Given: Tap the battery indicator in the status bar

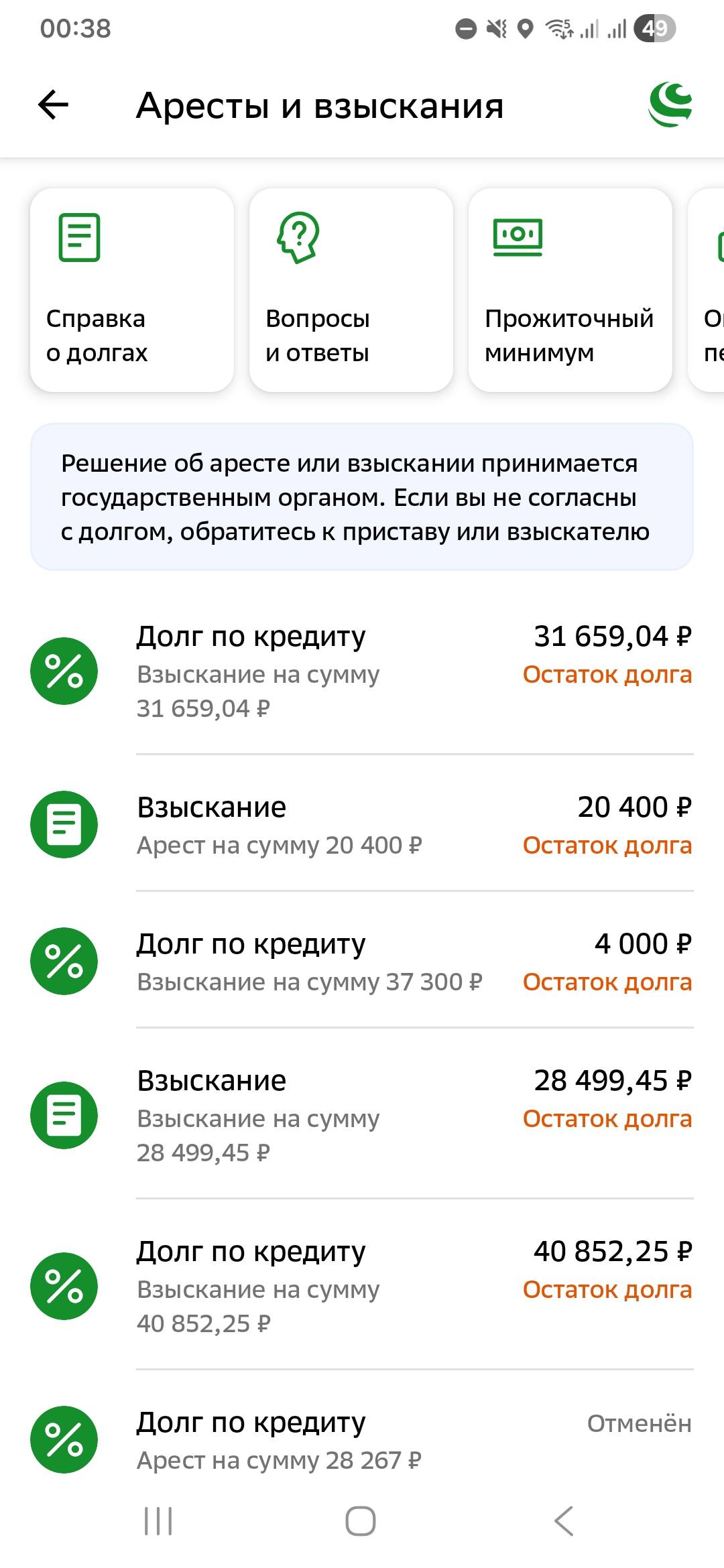Looking at the screenshot, I should (x=656, y=27).
